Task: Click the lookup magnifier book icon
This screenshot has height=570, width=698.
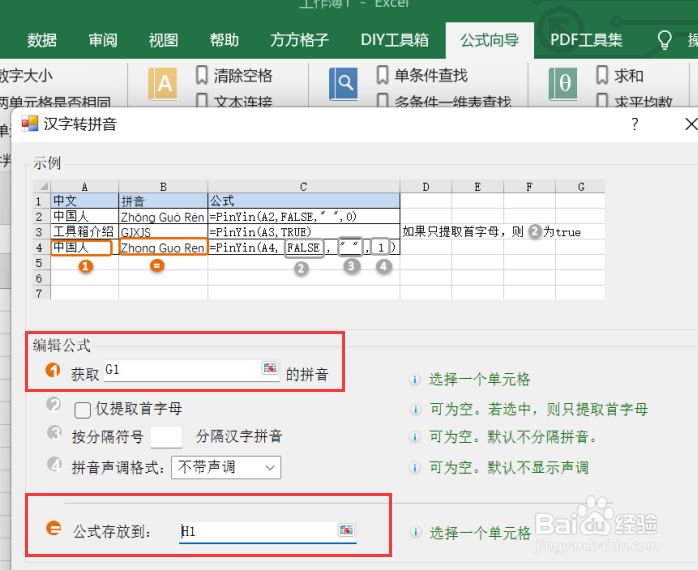Action: tap(343, 83)
